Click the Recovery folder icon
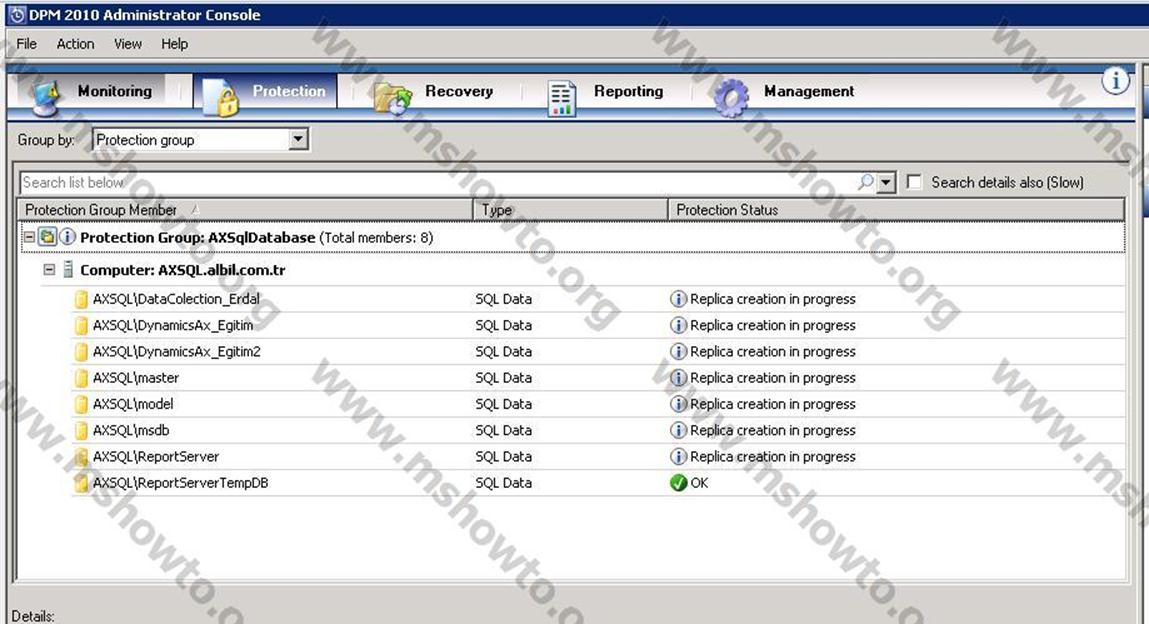Image resolution: width=1149 pixels, height=624 pixels. tap(393, 98)
